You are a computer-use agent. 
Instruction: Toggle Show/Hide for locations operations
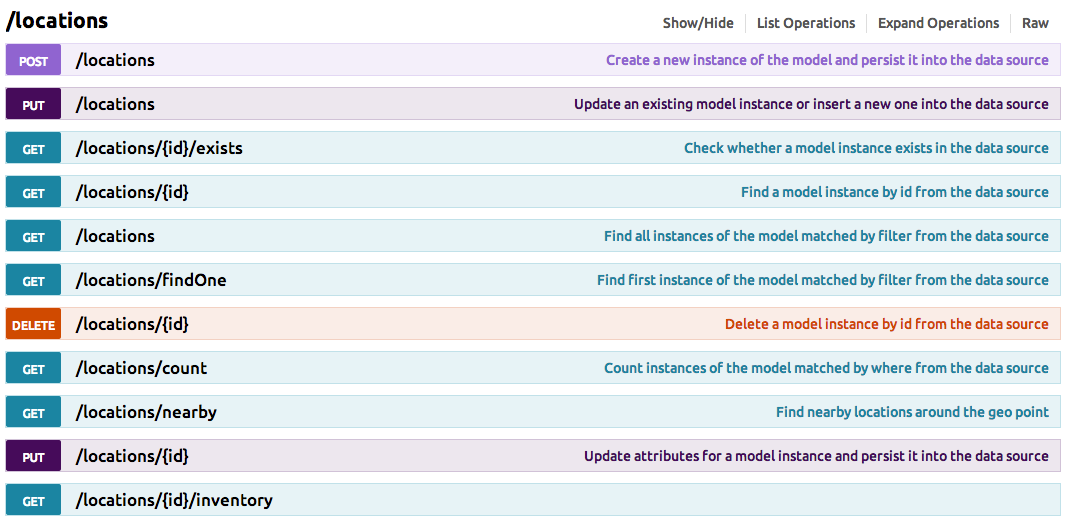[x=697, y=23]
